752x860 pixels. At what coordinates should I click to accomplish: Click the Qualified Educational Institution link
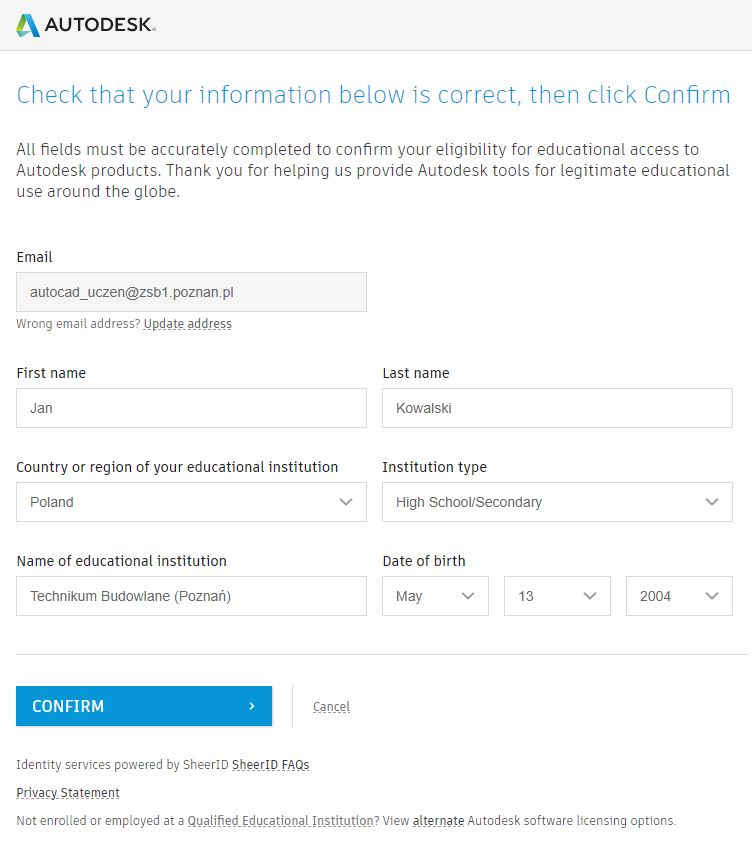[x=280, y=821]
